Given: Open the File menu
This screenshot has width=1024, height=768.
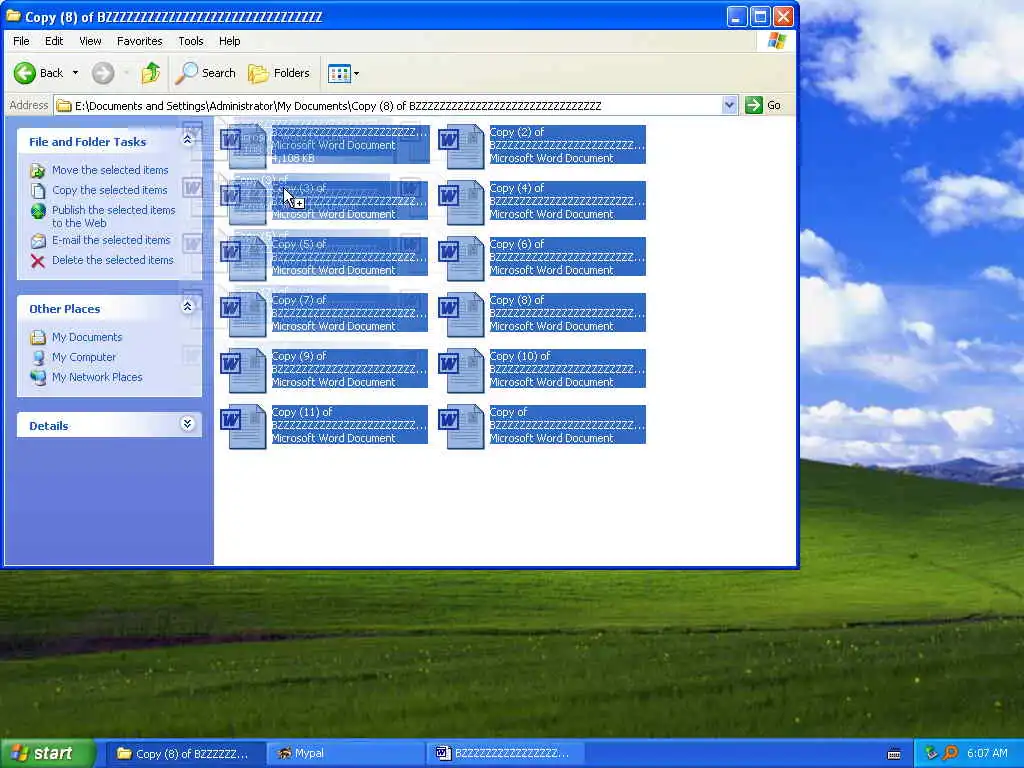Looking at the screenshot, I should point(21,41).
